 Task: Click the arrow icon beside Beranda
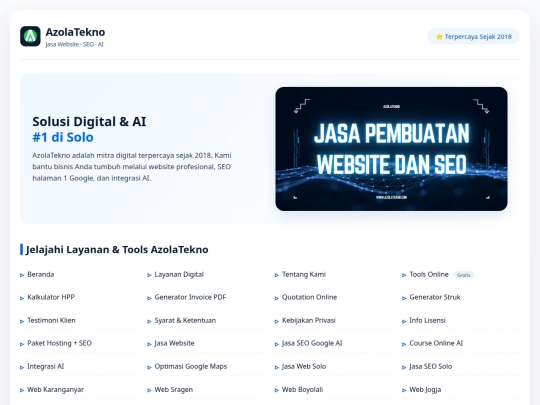pos(22,275)
